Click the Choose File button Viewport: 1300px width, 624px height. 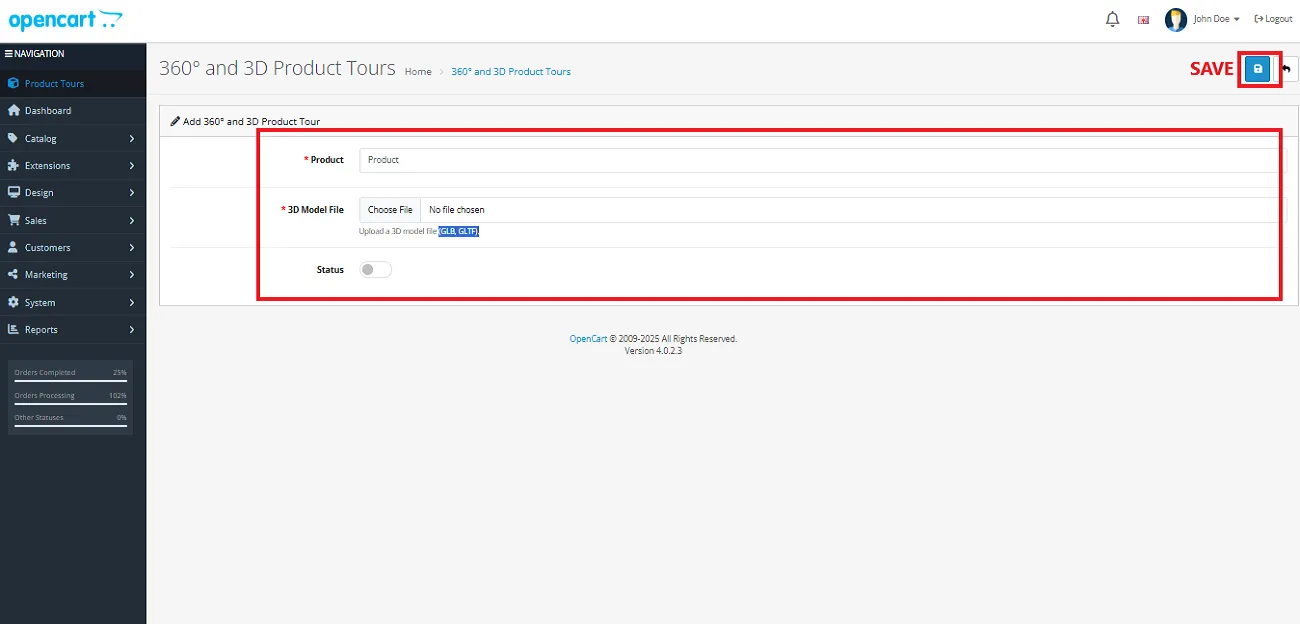click(x=390, y=210)
